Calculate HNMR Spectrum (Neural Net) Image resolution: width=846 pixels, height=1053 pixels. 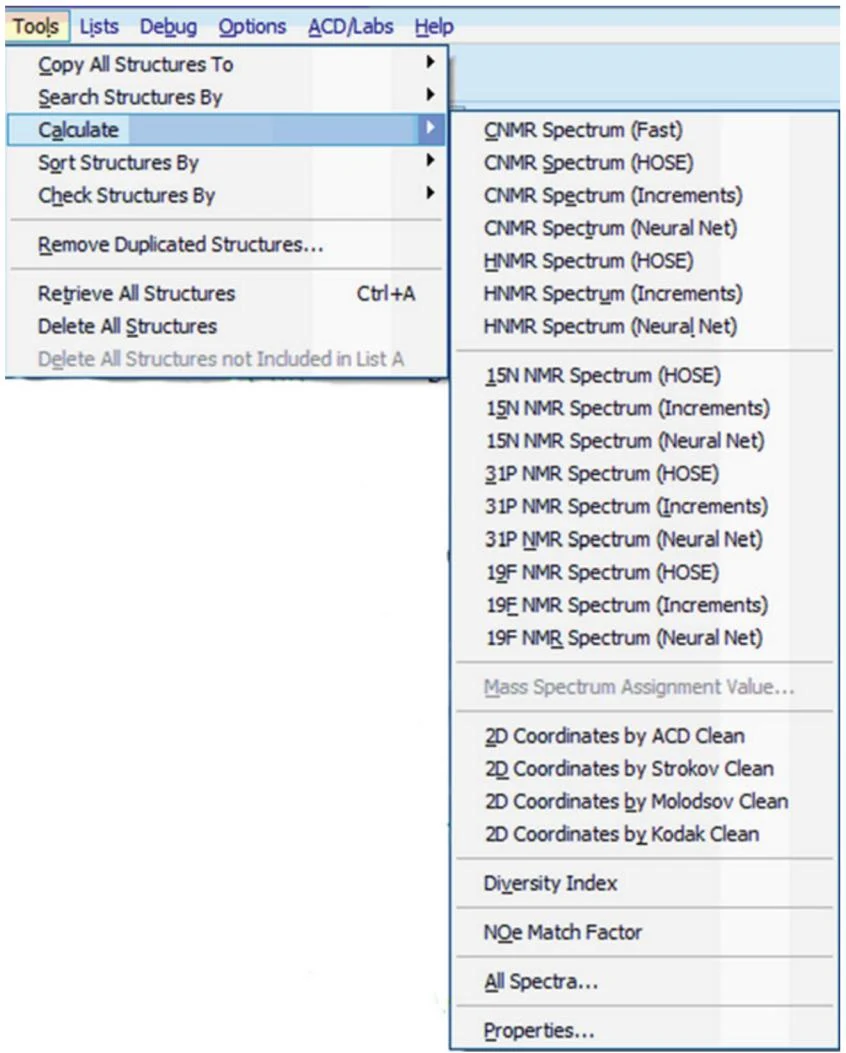645,326
